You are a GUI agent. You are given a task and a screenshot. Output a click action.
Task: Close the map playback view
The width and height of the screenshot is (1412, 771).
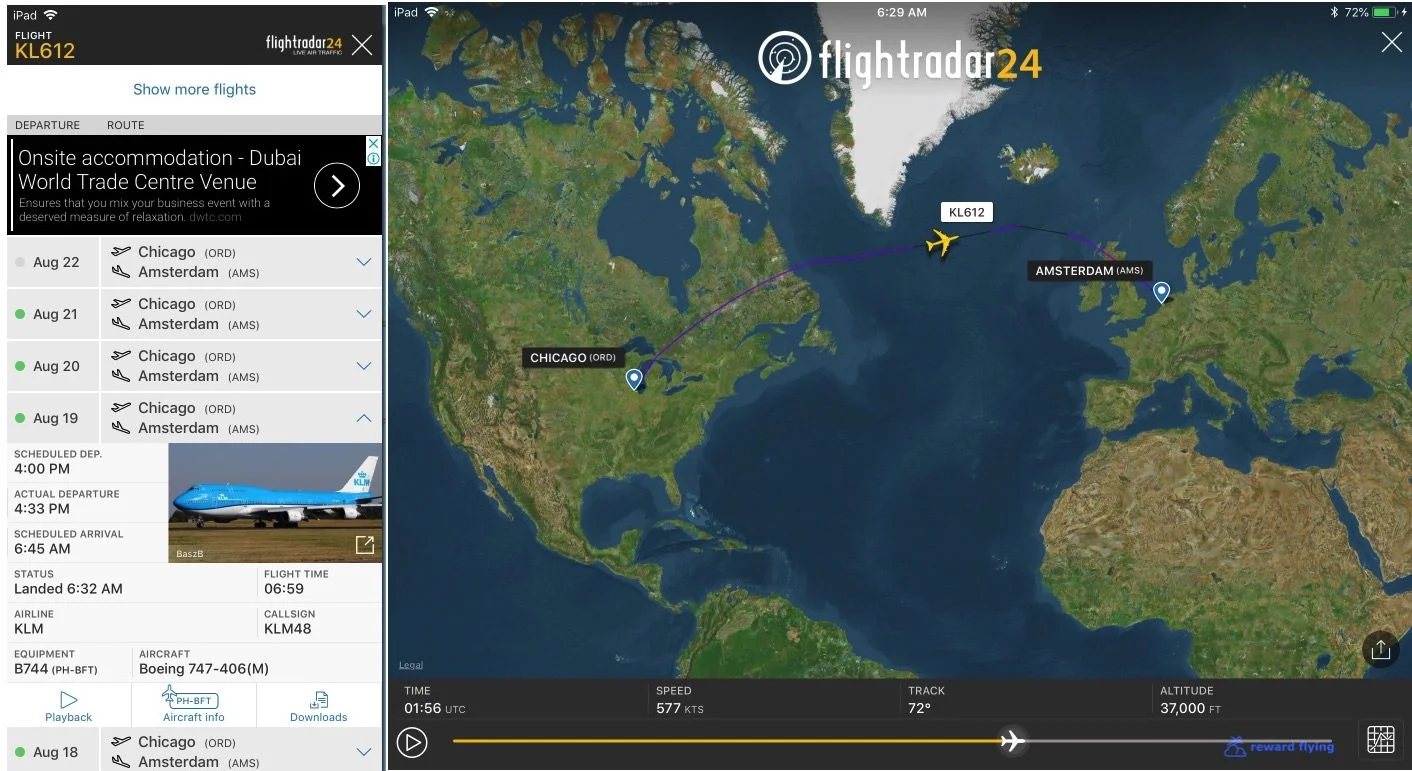[x=1391, y=42]
